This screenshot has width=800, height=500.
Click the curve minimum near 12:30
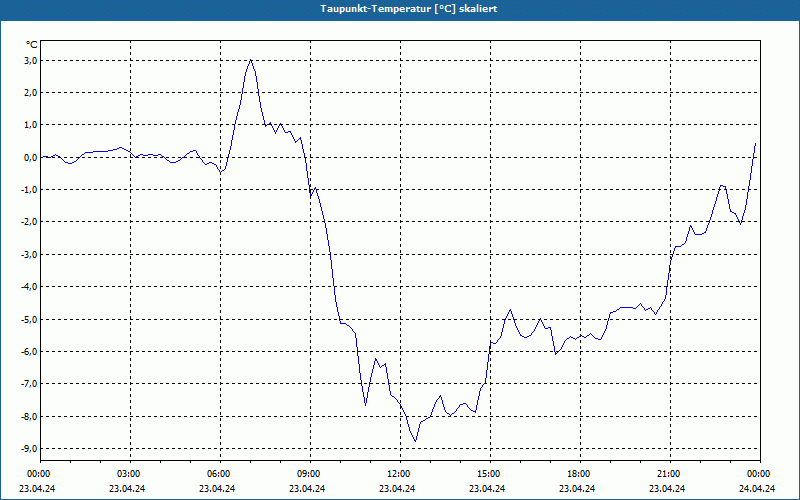tap(416, 441)
